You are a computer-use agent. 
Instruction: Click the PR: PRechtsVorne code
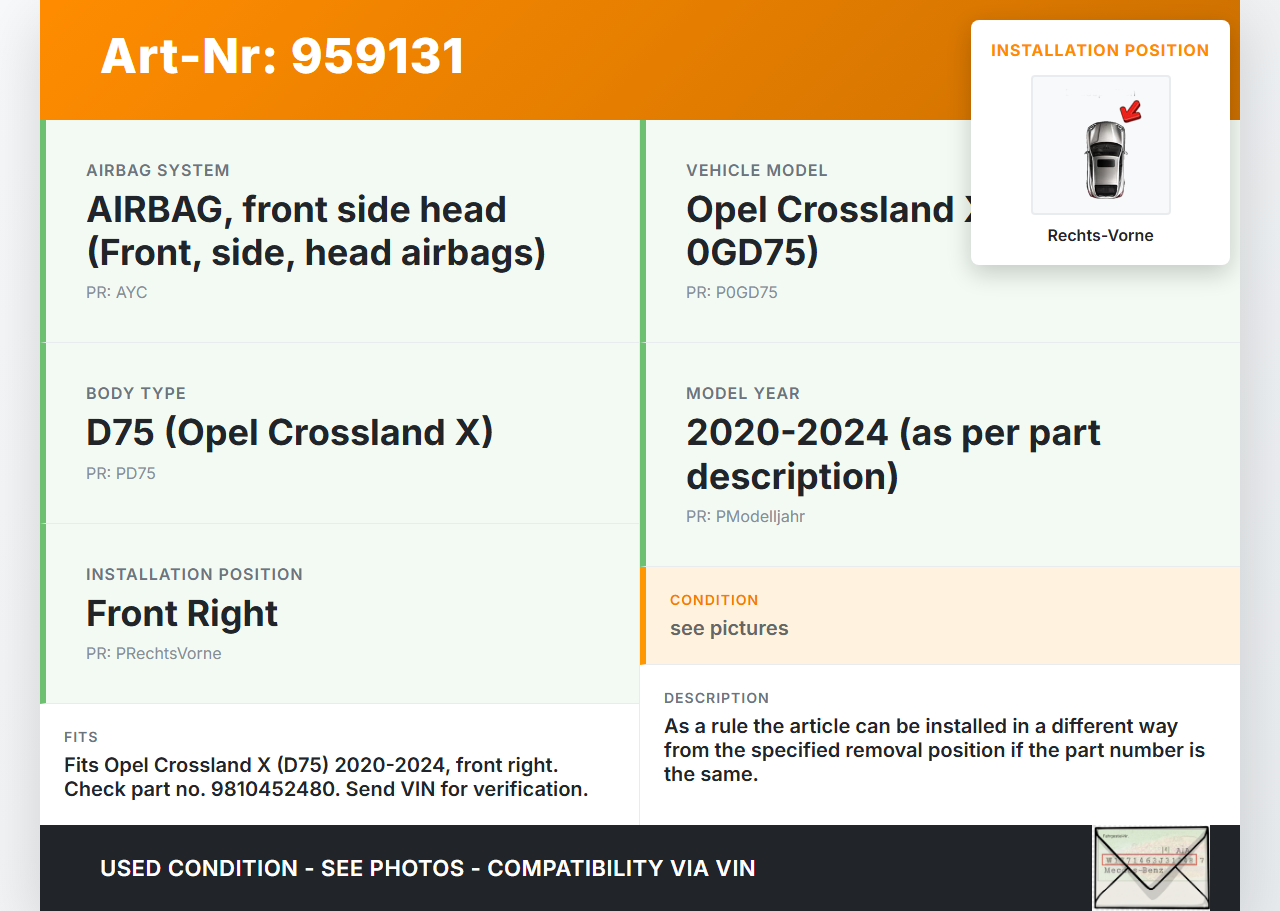(x=154, y=654)
